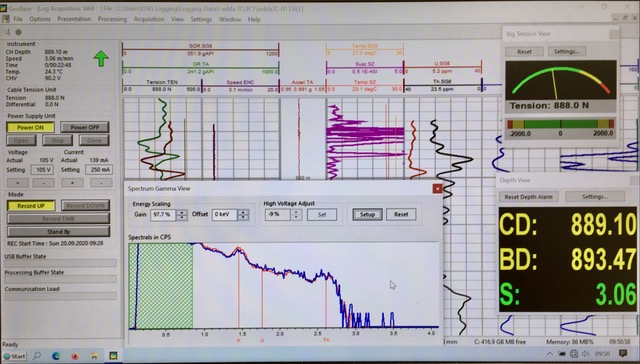Open the Acquisition menu
640x364 pixels.
149,19
